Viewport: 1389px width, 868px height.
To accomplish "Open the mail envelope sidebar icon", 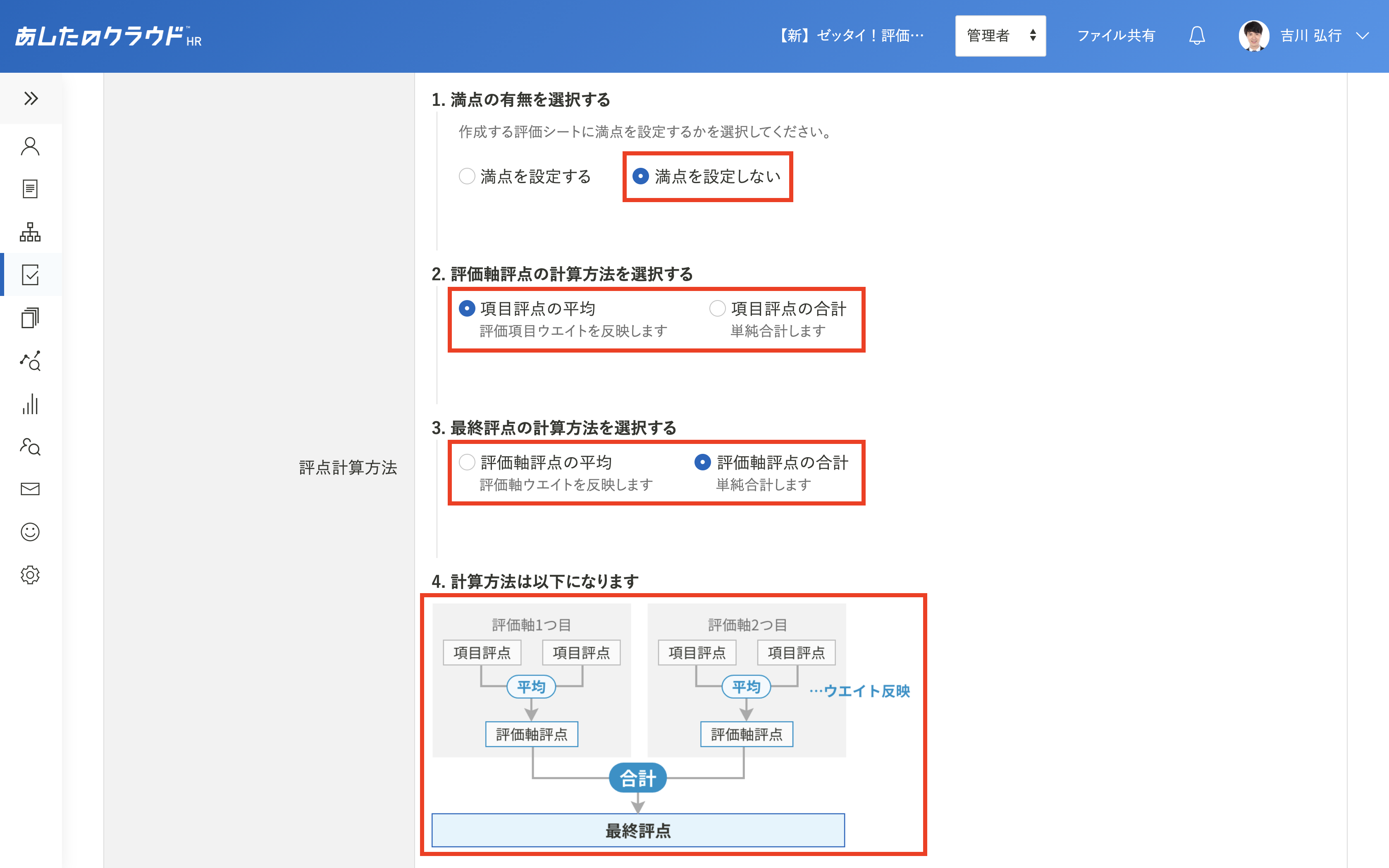I will [x=31, y=489].
